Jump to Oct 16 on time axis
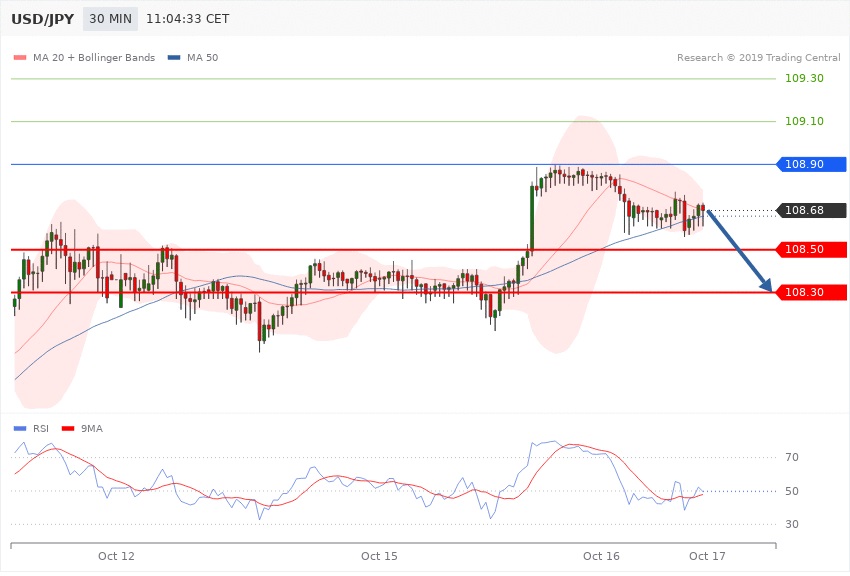The width and height of the screenshot is (850, 576). click(601, 555)
